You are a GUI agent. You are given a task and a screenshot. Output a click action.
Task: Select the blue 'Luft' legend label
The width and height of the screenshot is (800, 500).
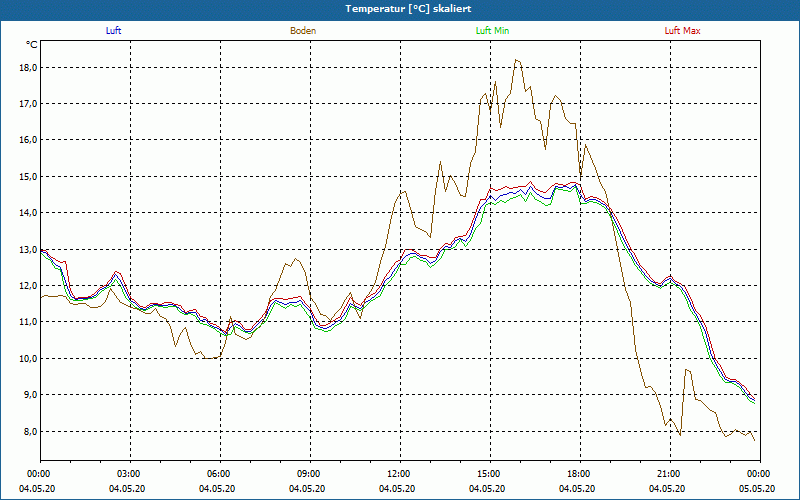tap(113, 31)
